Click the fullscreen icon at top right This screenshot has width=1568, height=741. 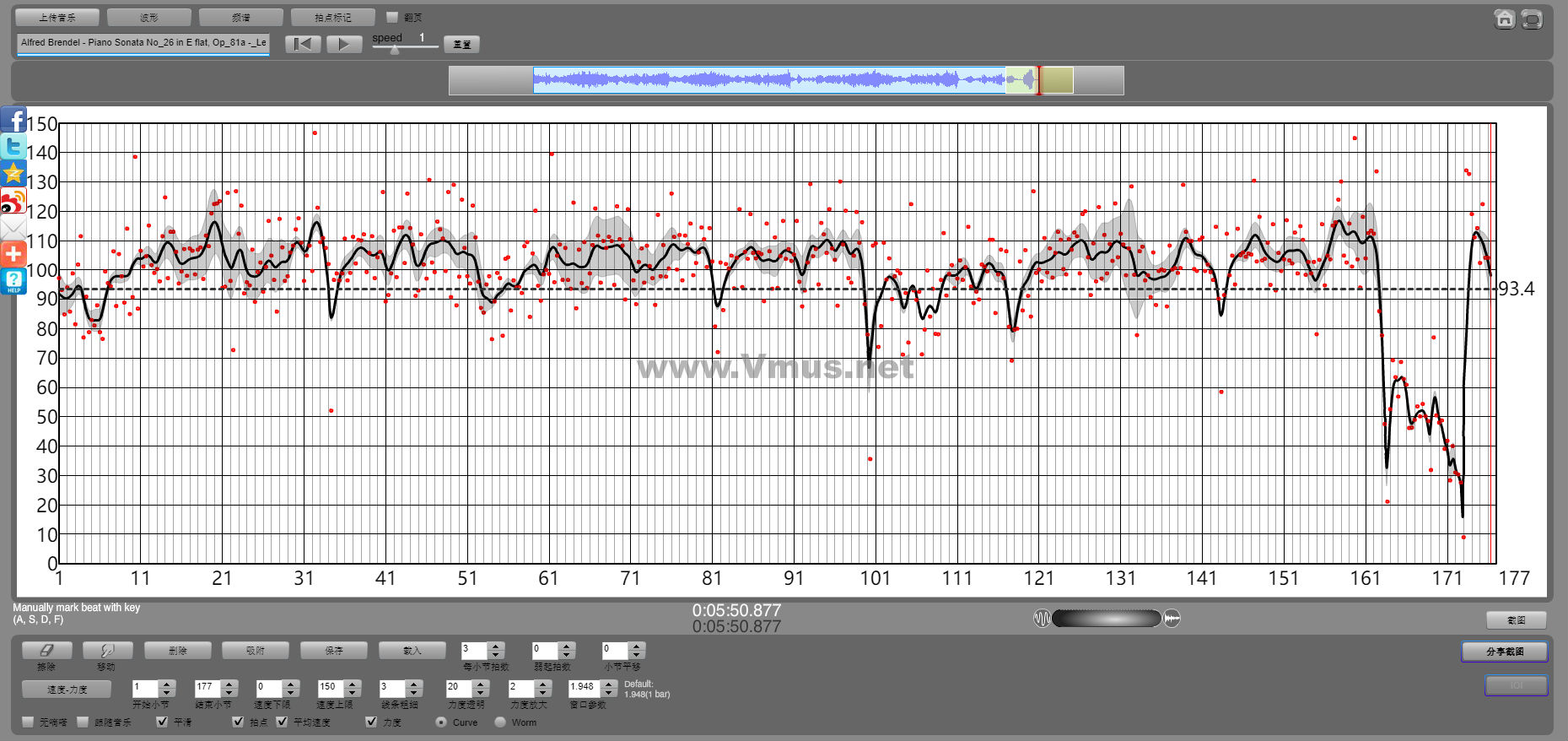pyautogui.click(x=1532, y=19)
